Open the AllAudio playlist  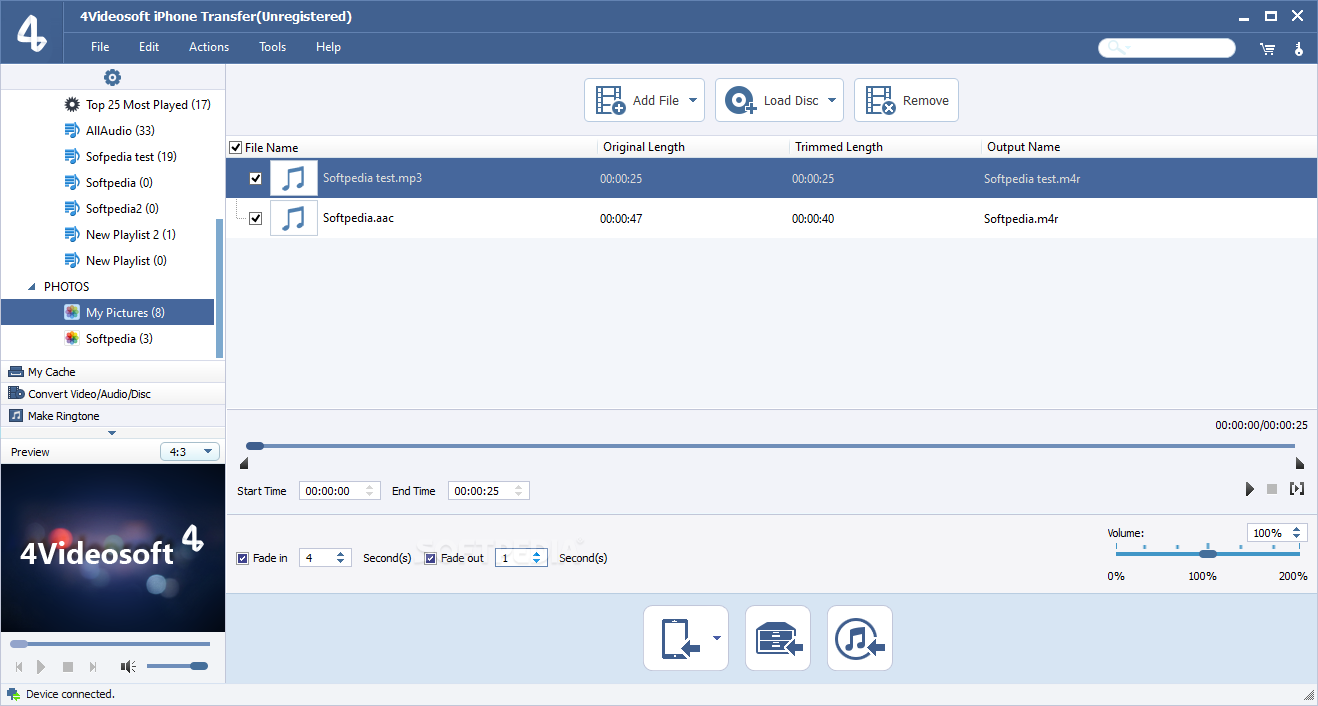coord(120,130)
